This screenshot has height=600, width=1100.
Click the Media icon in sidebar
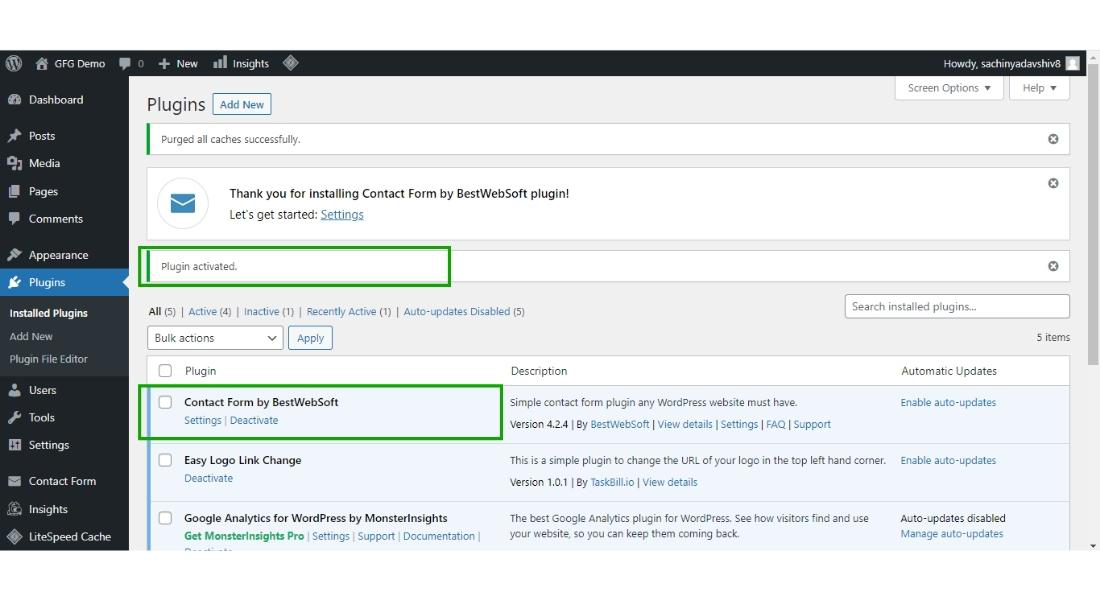(x=15, y=163)
